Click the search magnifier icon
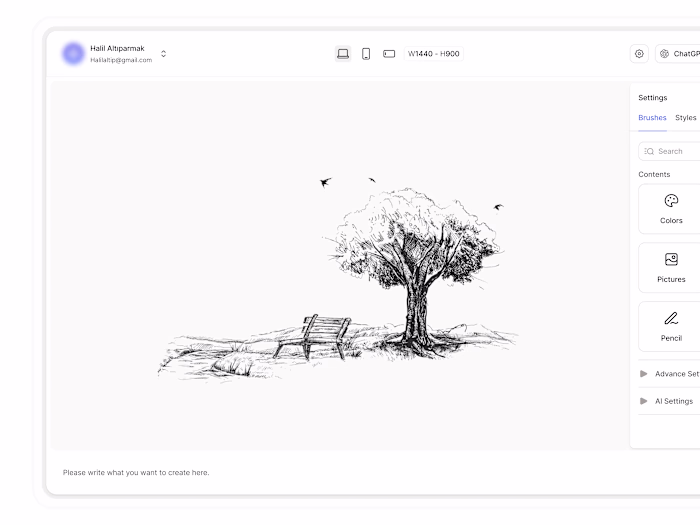Image resolution: width=700 pixels, height=525 pixels. pyautogui.click(x=649, y=151)
